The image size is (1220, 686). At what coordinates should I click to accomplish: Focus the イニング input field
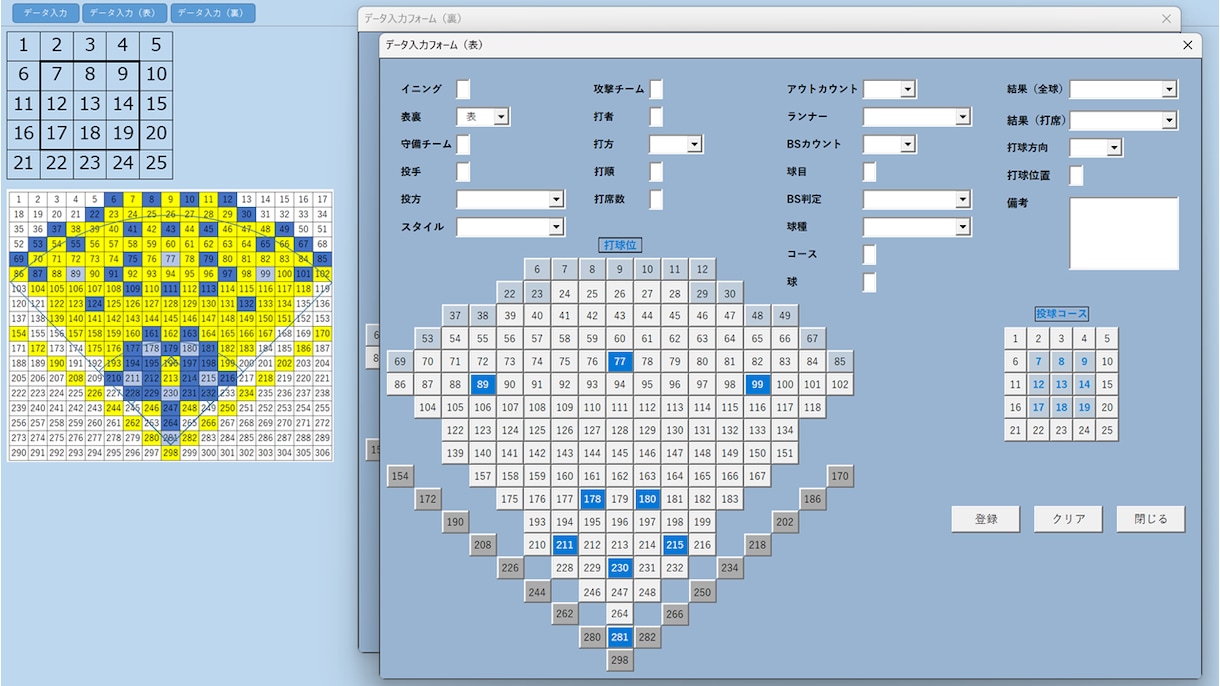pos(463,89)
